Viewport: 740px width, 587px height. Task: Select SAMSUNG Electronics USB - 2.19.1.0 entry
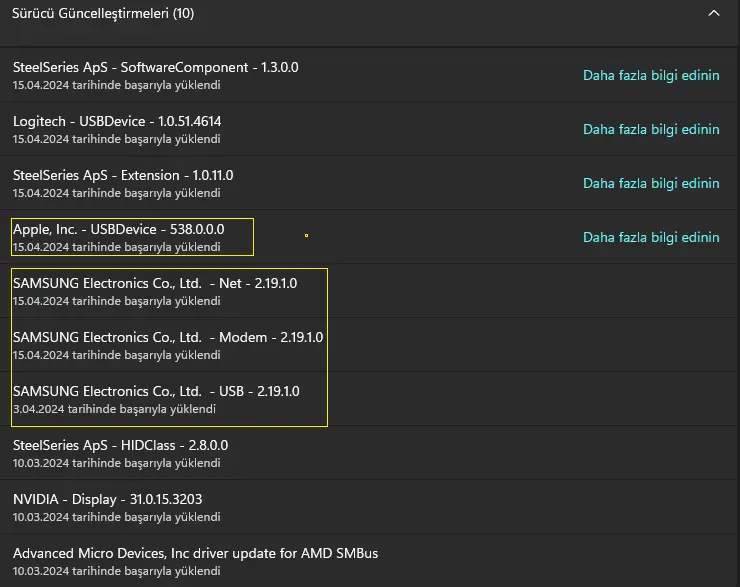coord(156,391)
